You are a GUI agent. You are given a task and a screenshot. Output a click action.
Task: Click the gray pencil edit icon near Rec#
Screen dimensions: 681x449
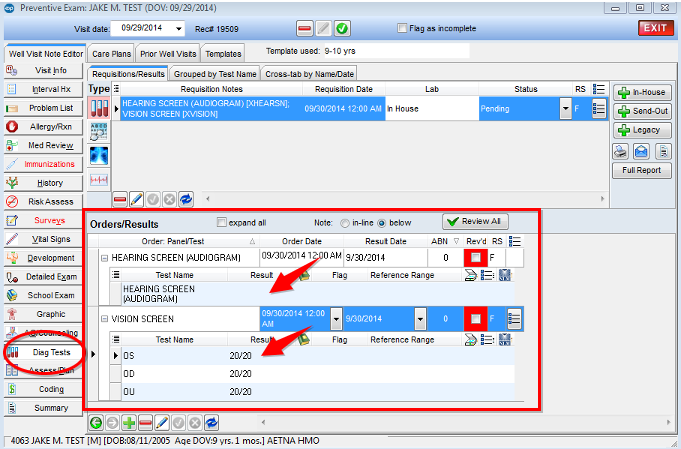click(x=323, y=29)
